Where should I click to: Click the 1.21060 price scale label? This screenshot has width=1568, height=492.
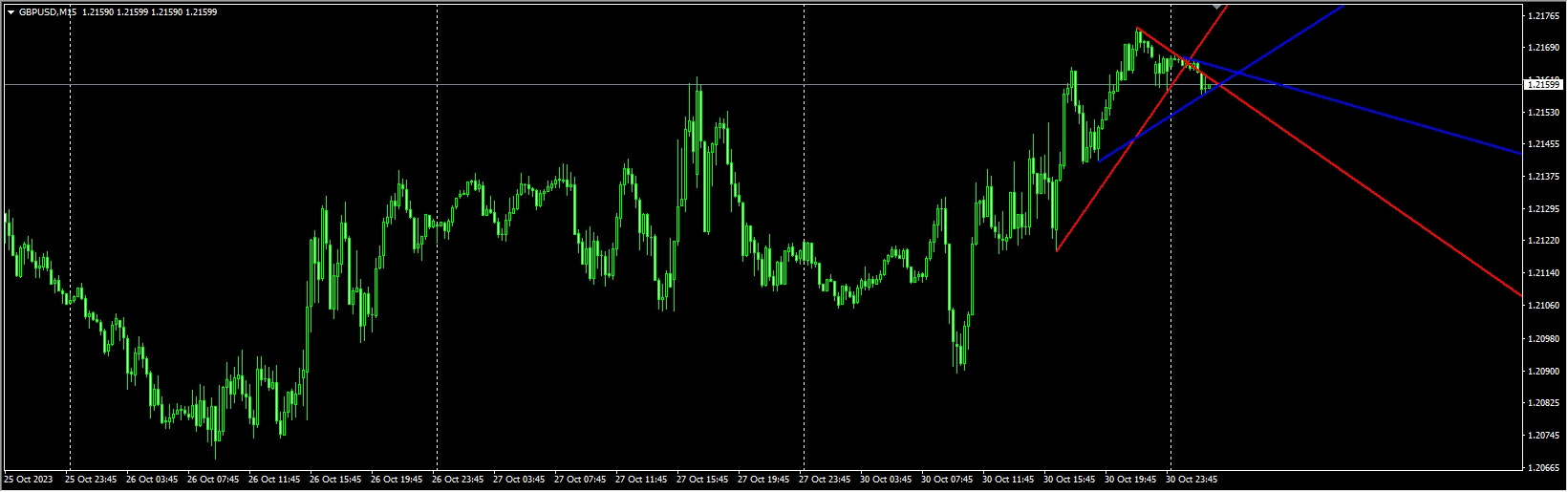tap(1542, 306)
